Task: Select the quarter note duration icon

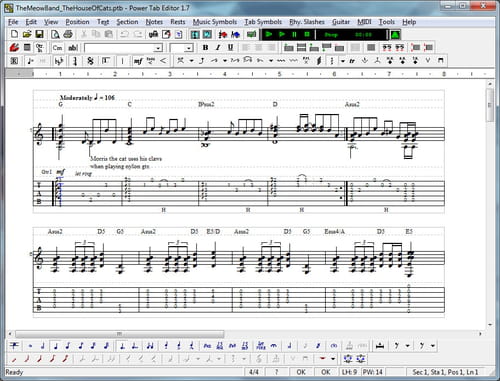Action: click(x=55, y=346)
